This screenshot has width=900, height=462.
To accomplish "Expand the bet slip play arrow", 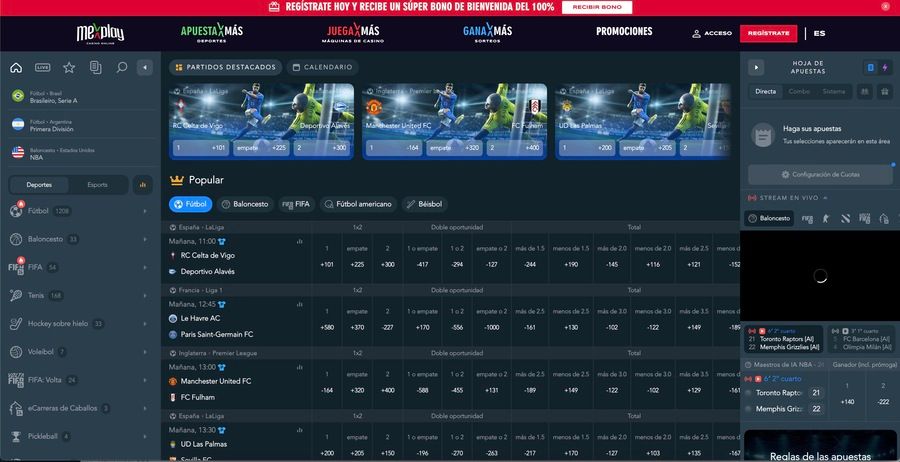I will point(756,68).
